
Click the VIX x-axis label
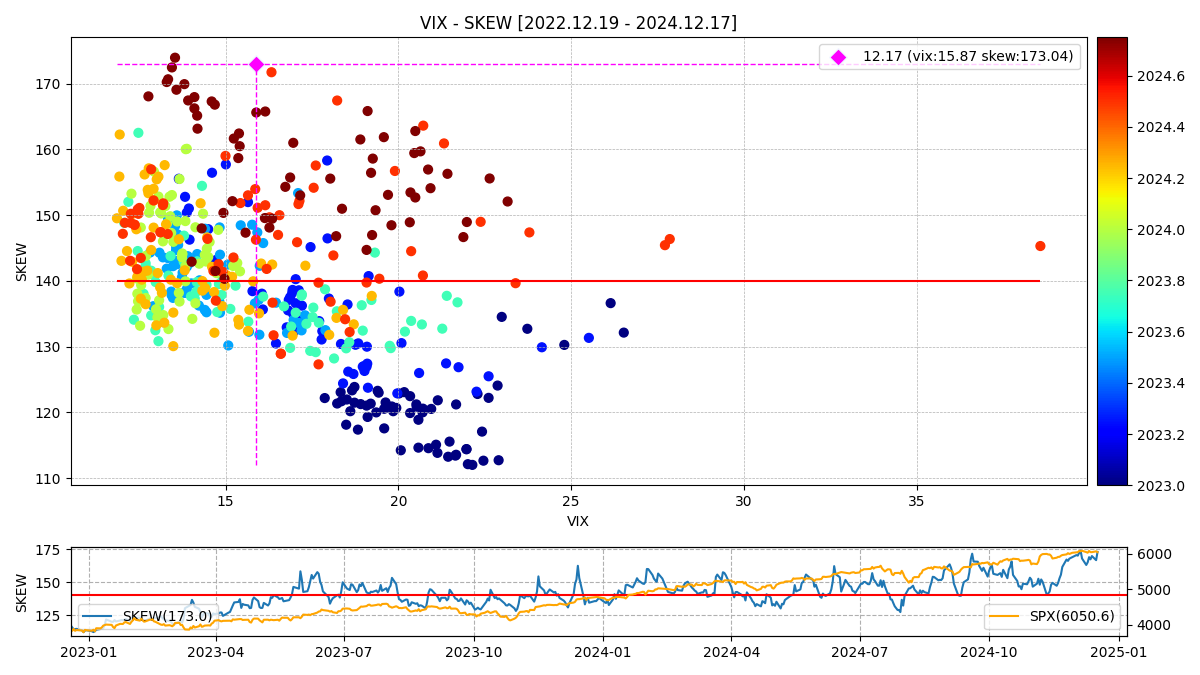tap(578, 521)
